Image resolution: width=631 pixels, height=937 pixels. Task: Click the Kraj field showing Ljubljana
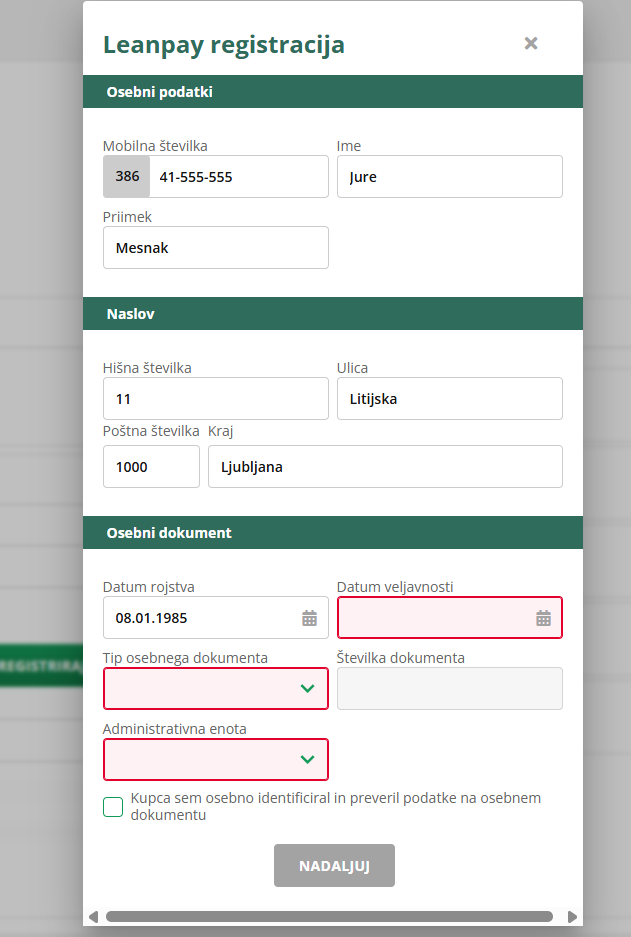[385, 467]
